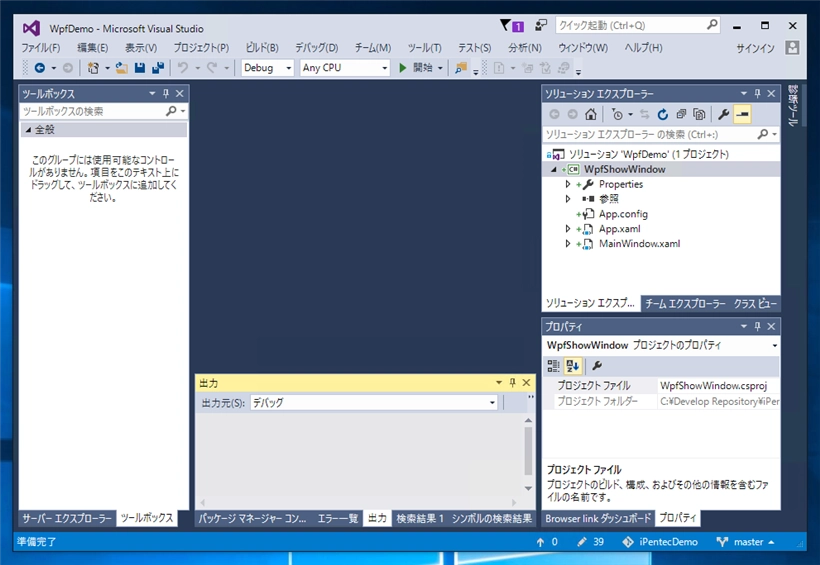
Task: Click the output panel vertical scrollbar
Action: tap(528, 451)
